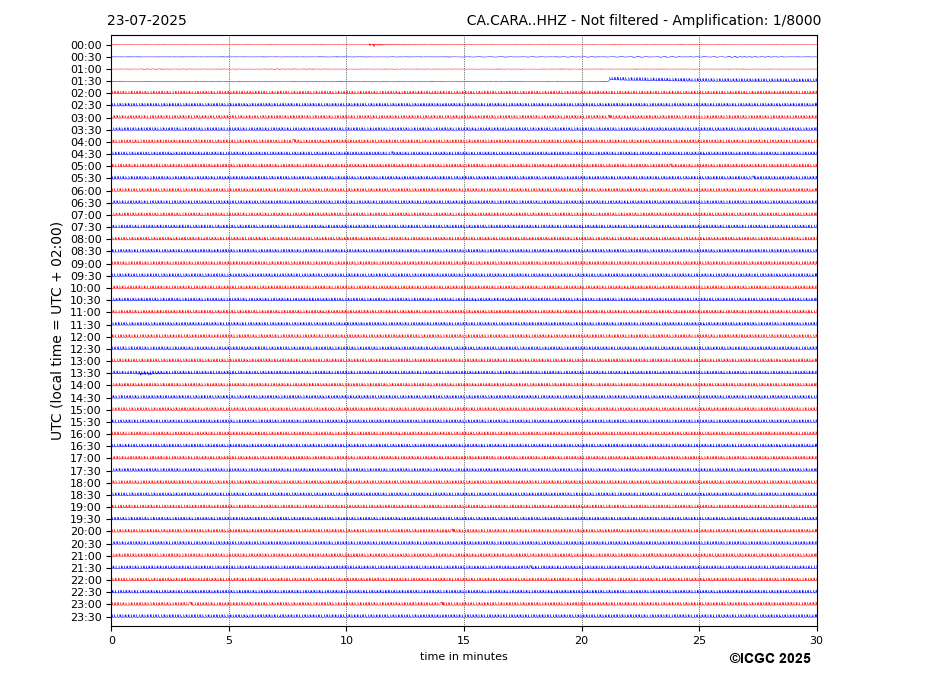Click the 15:30 time row label
The width and height of the screenshot is (927, 696).
coord(86,422)
